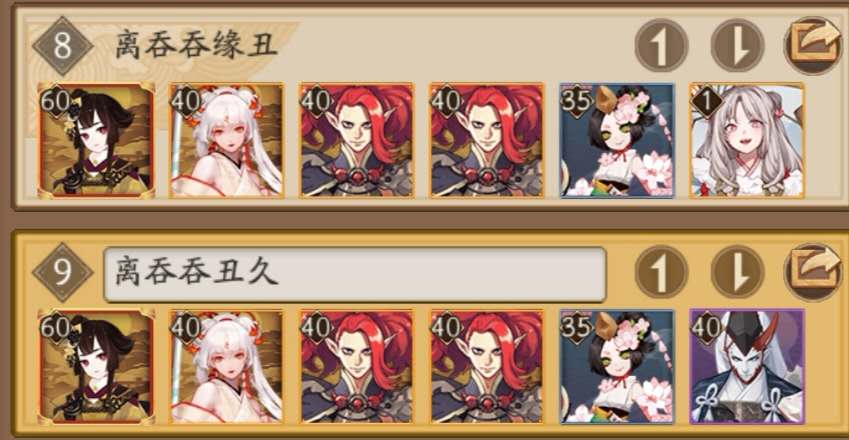
Task: Select team 8 number diamond badge
Action: click(x=62, y=45)
